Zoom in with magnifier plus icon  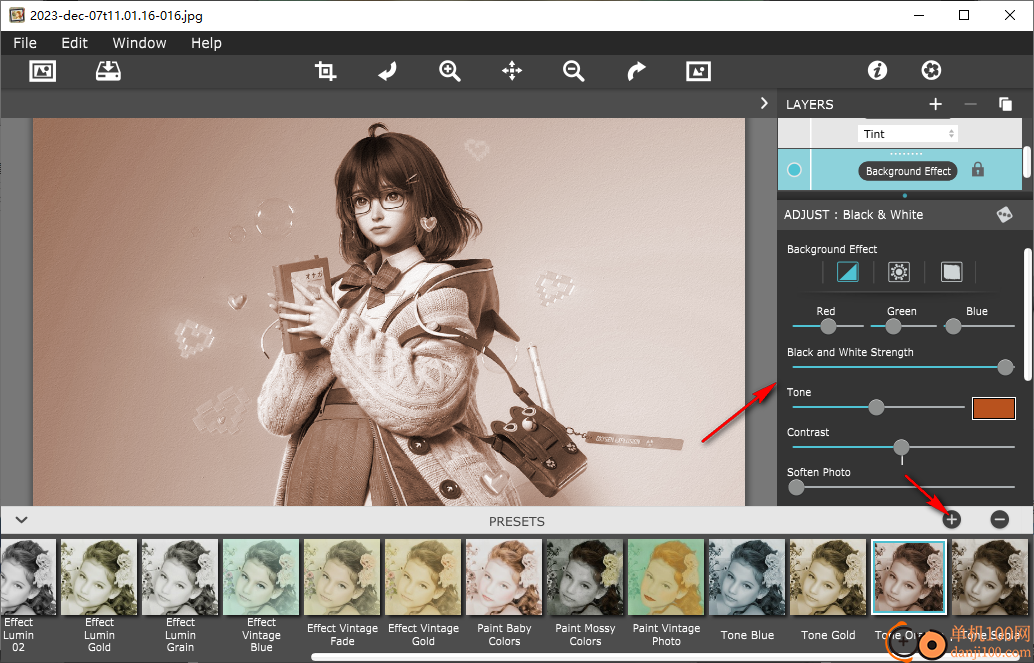pos(450,71)
